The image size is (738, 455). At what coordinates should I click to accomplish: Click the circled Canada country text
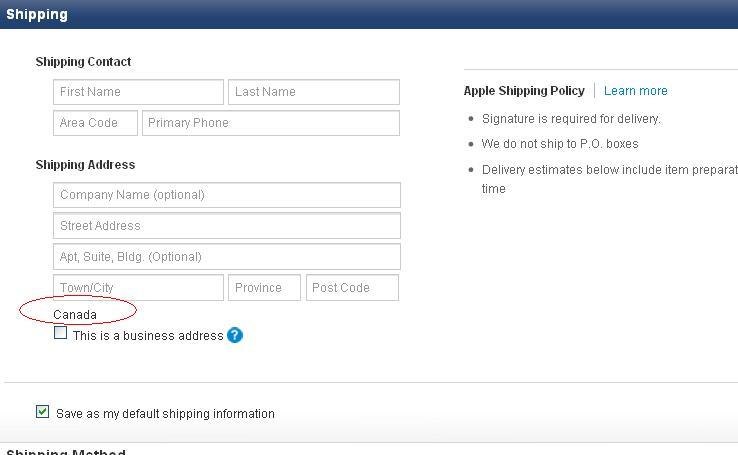coord(75,315)
